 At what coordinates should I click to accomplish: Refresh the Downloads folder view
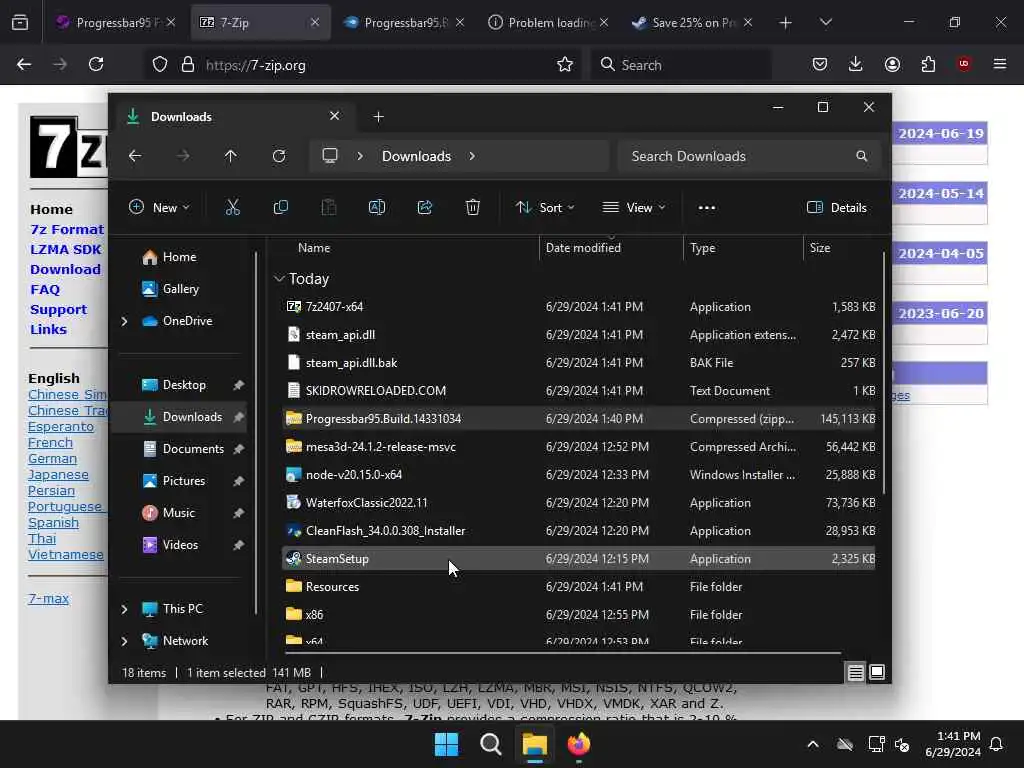(279, 156)
